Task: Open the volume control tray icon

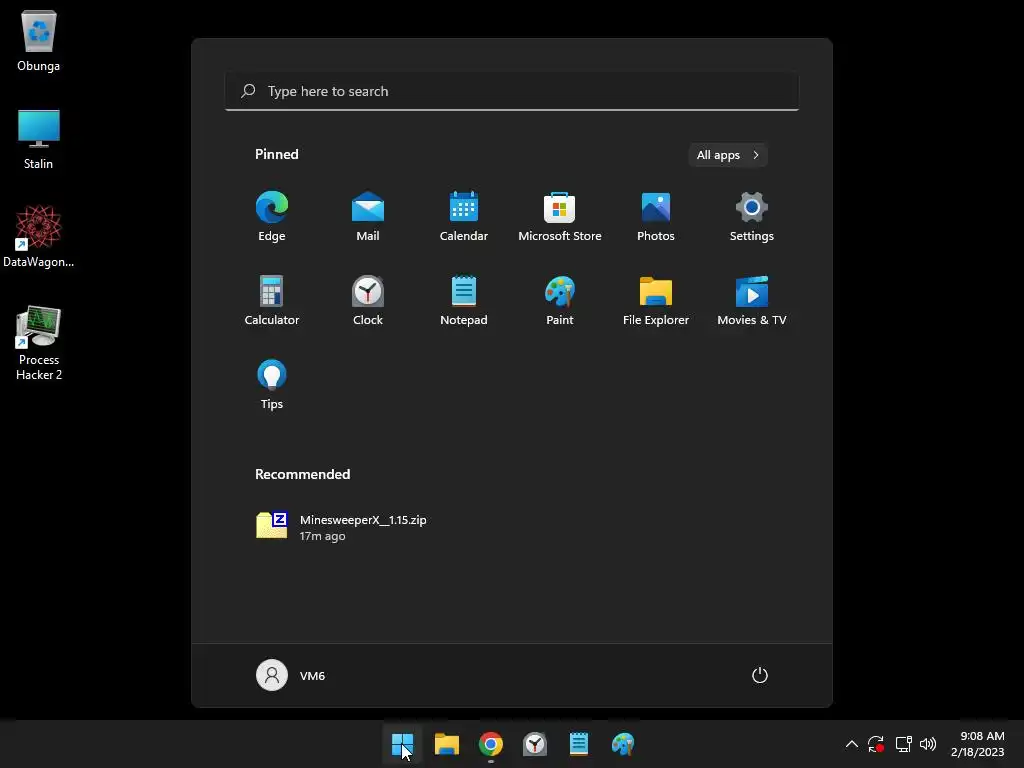Action: tap(927, 744)
